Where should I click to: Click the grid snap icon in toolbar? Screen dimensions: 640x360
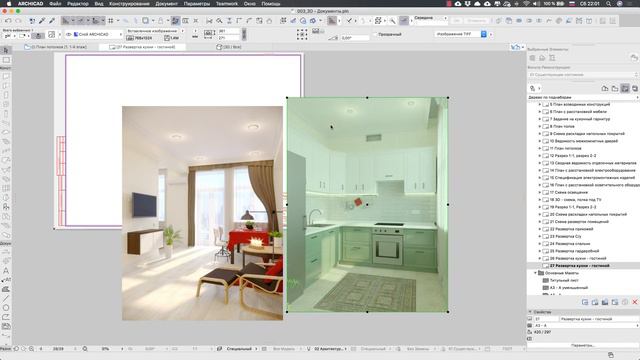[111, 20]
